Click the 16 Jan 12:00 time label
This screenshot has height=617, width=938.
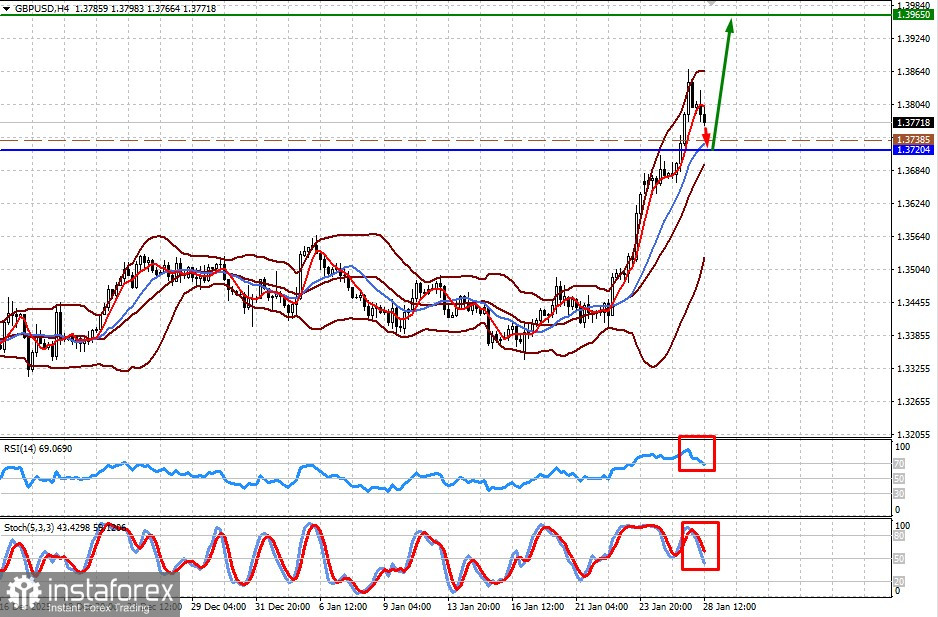point(538,607)
